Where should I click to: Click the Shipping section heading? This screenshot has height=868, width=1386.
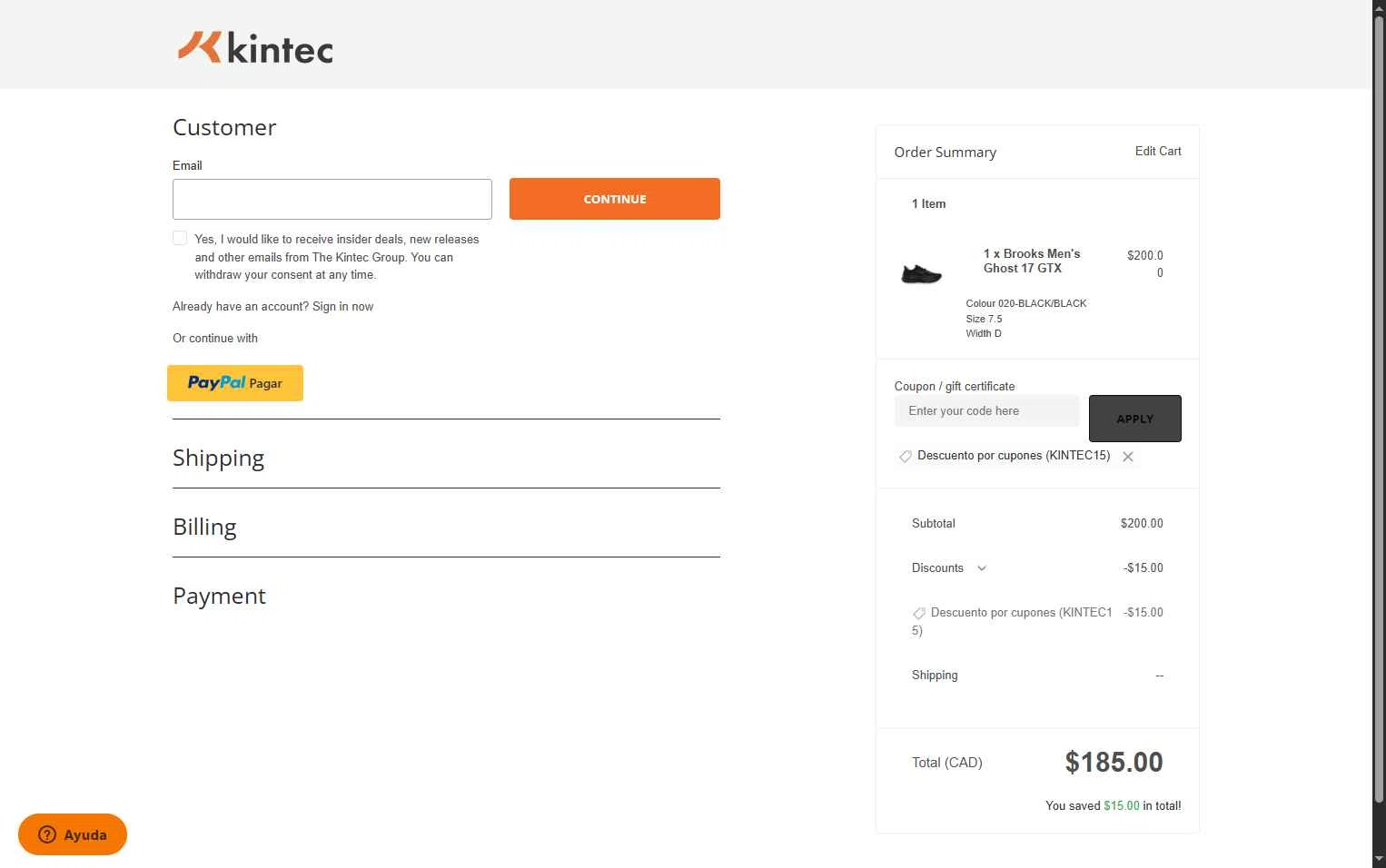(219, 458)
